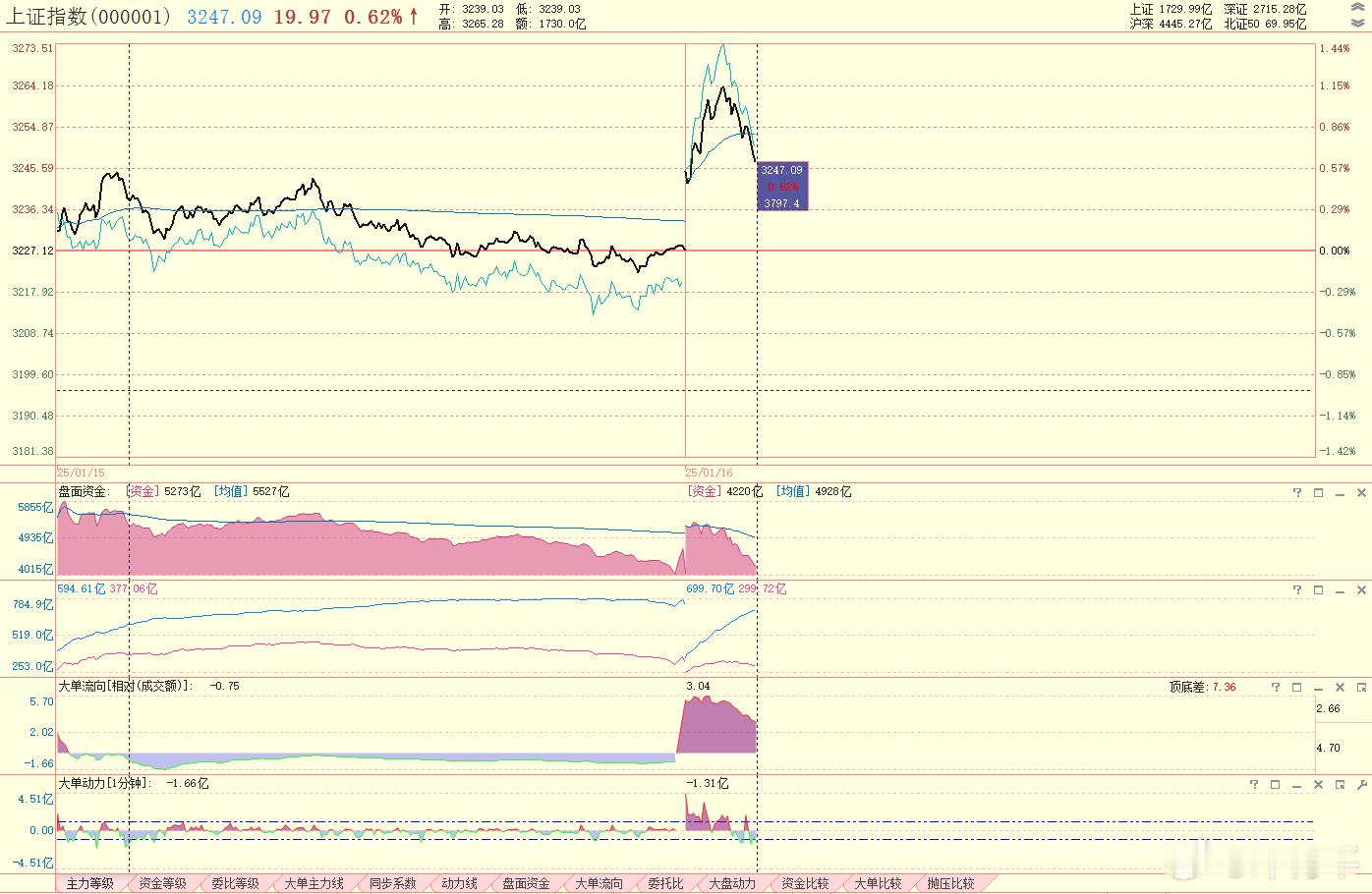Open the 同步系数 tab
The height and width of the screenshot is (894, 1372).
393,883
